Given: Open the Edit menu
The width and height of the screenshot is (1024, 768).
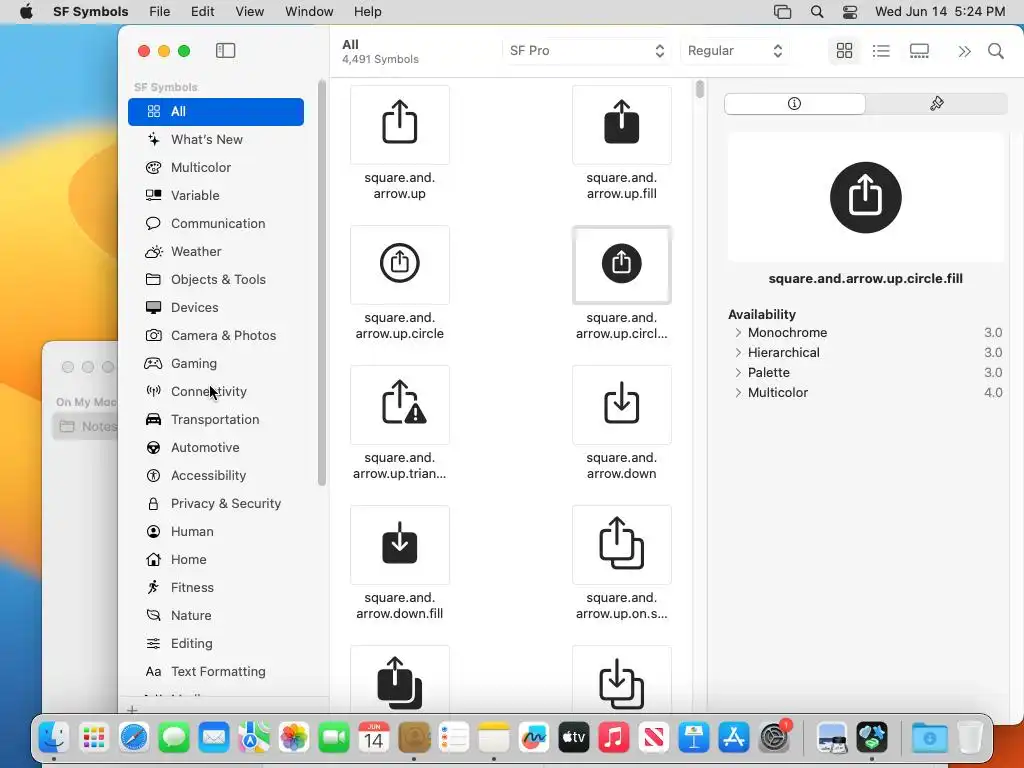Looking at the screenshot, I should (202, 12).
